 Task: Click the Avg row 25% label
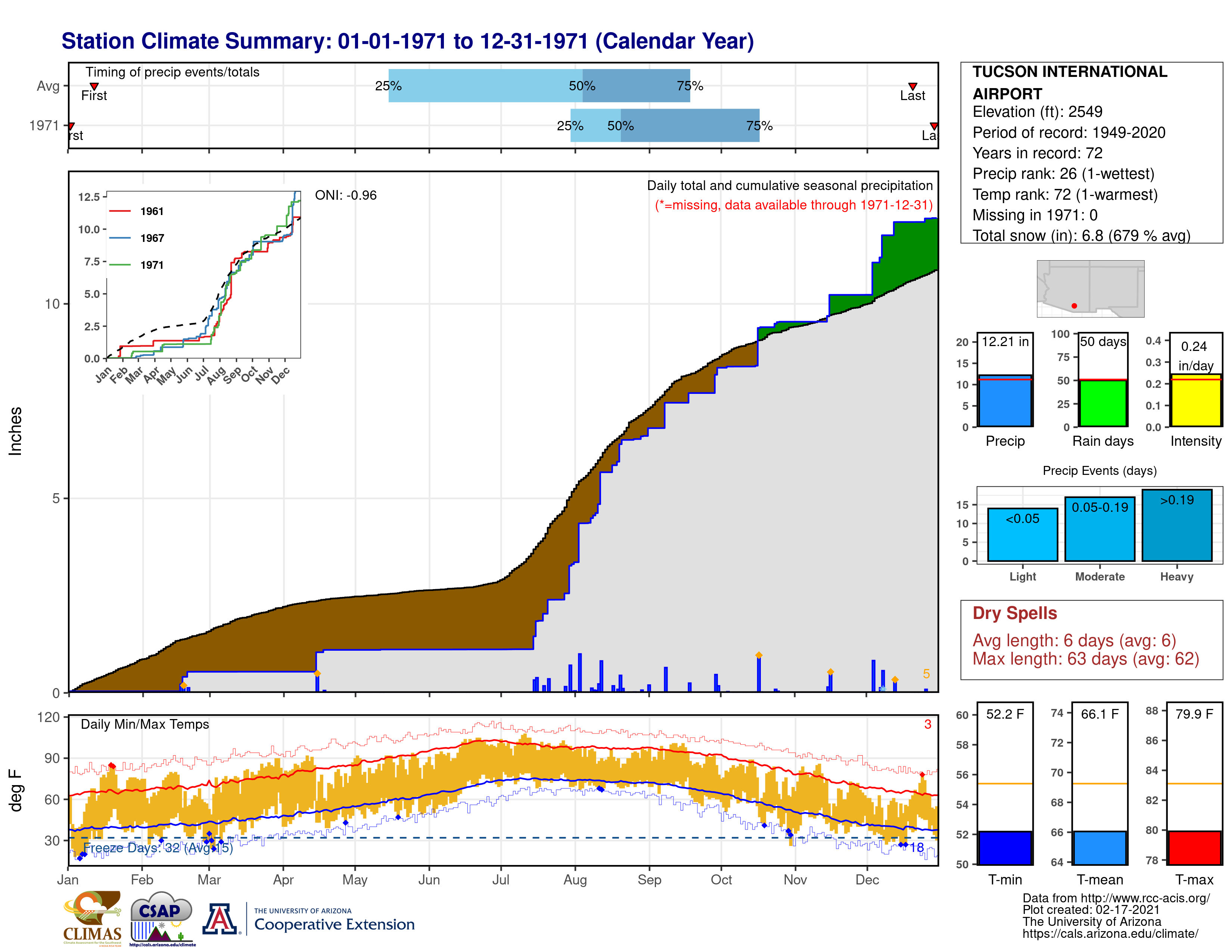[x=388, y=86]
